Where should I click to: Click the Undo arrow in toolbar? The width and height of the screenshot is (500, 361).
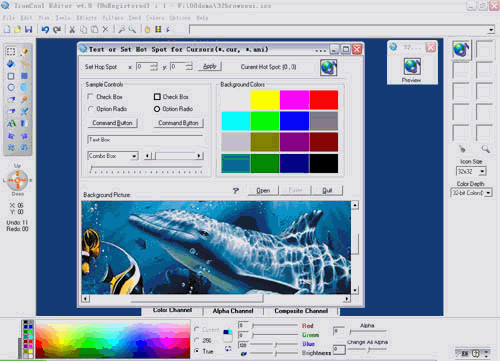[45, 30]
